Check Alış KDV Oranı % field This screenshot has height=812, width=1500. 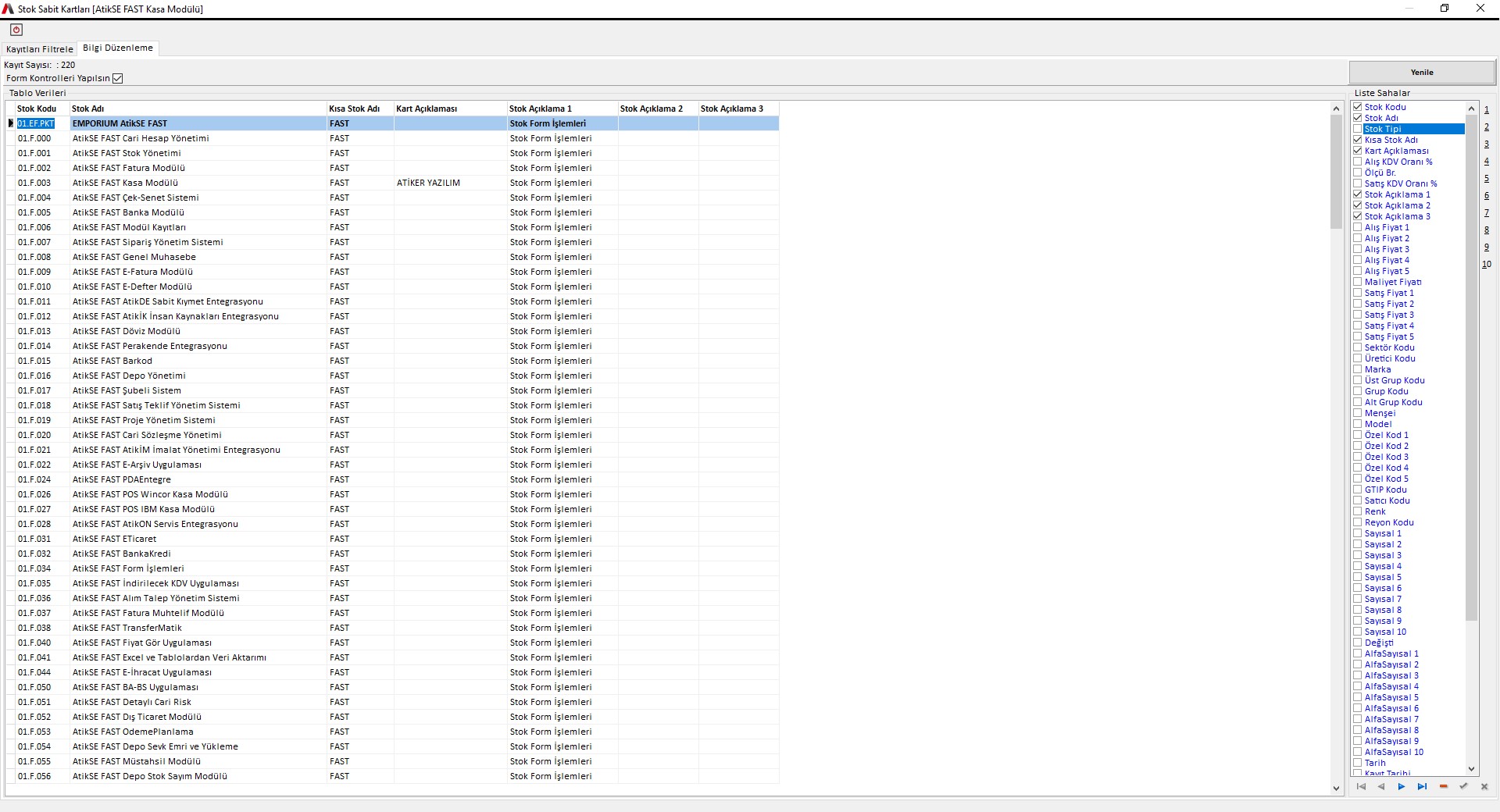pyautogui.click(x=1358, y=162)
